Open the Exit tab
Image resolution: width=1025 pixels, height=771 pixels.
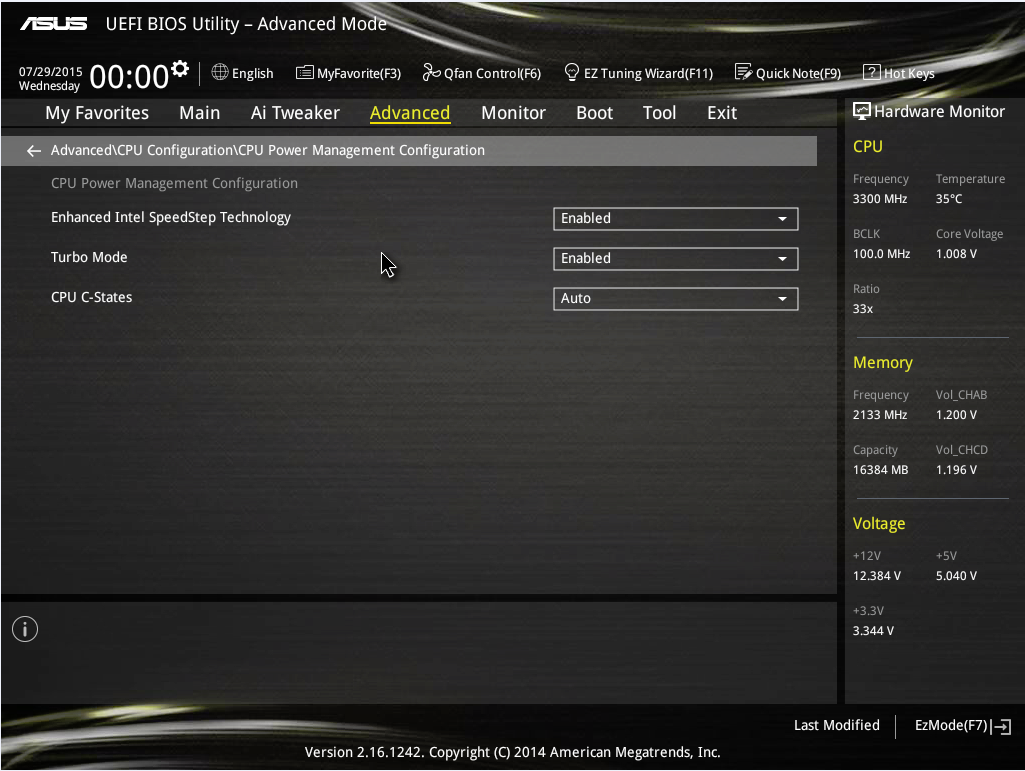point(722,113)
